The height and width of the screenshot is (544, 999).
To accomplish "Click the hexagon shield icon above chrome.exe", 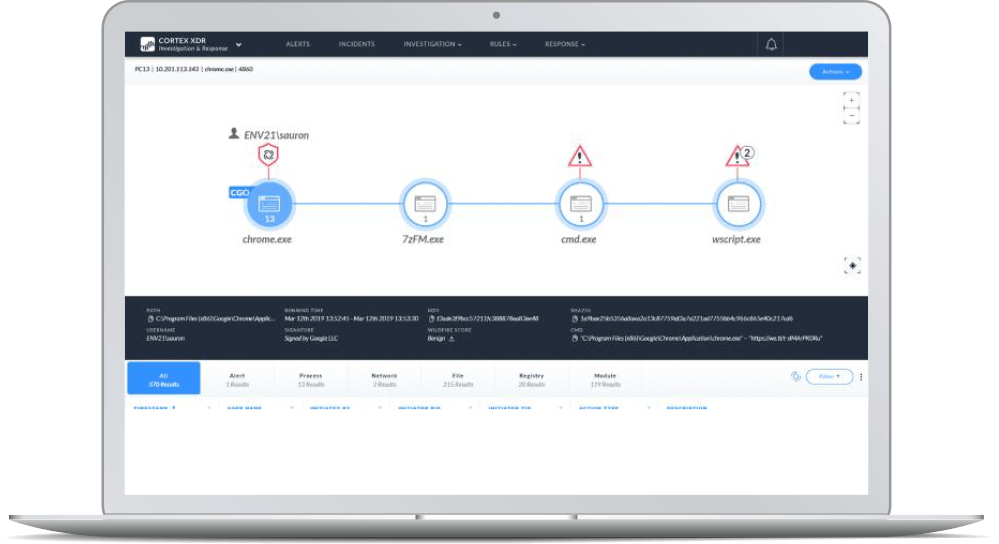I will 268,155.
